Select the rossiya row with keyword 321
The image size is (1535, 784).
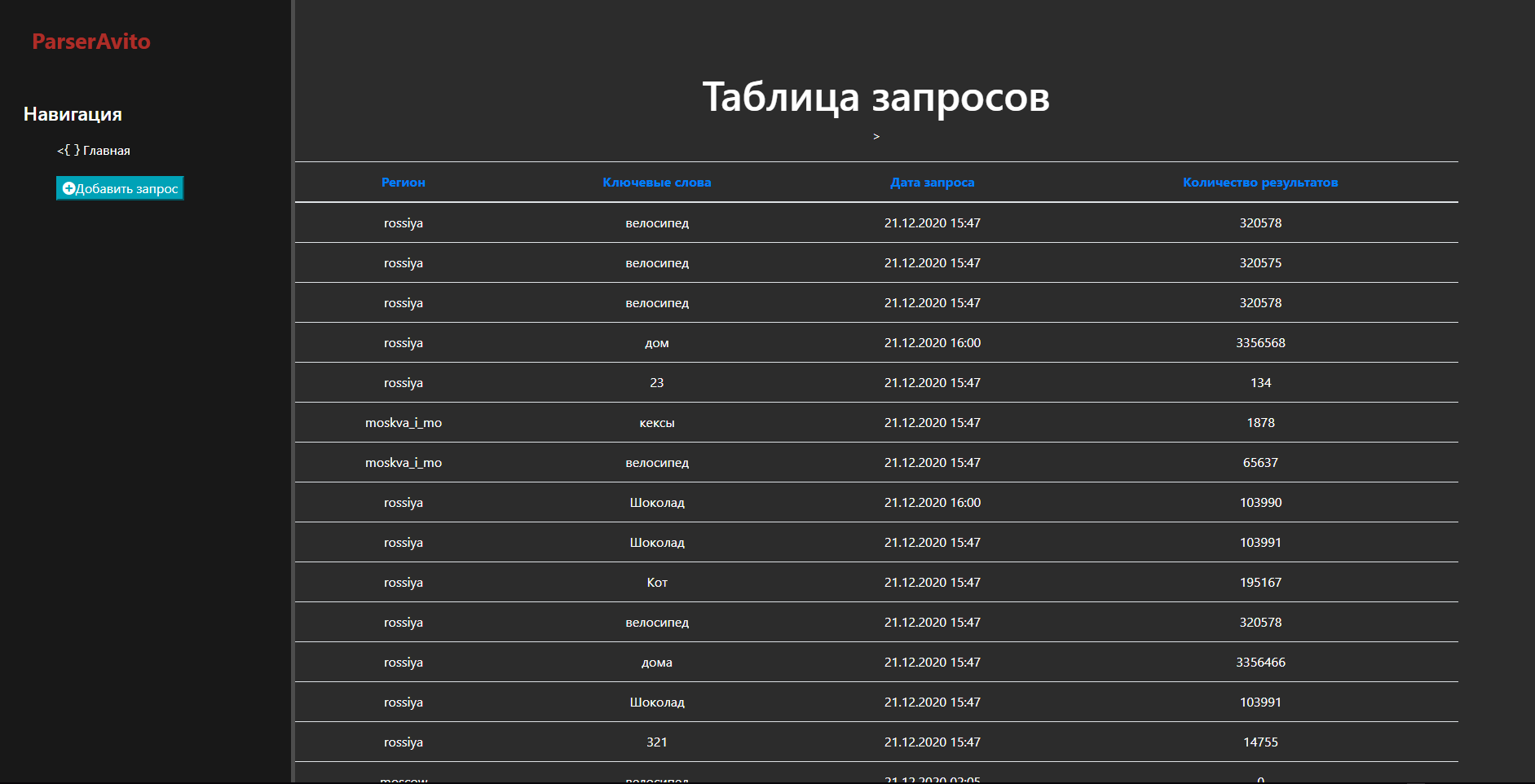[657, 742]
